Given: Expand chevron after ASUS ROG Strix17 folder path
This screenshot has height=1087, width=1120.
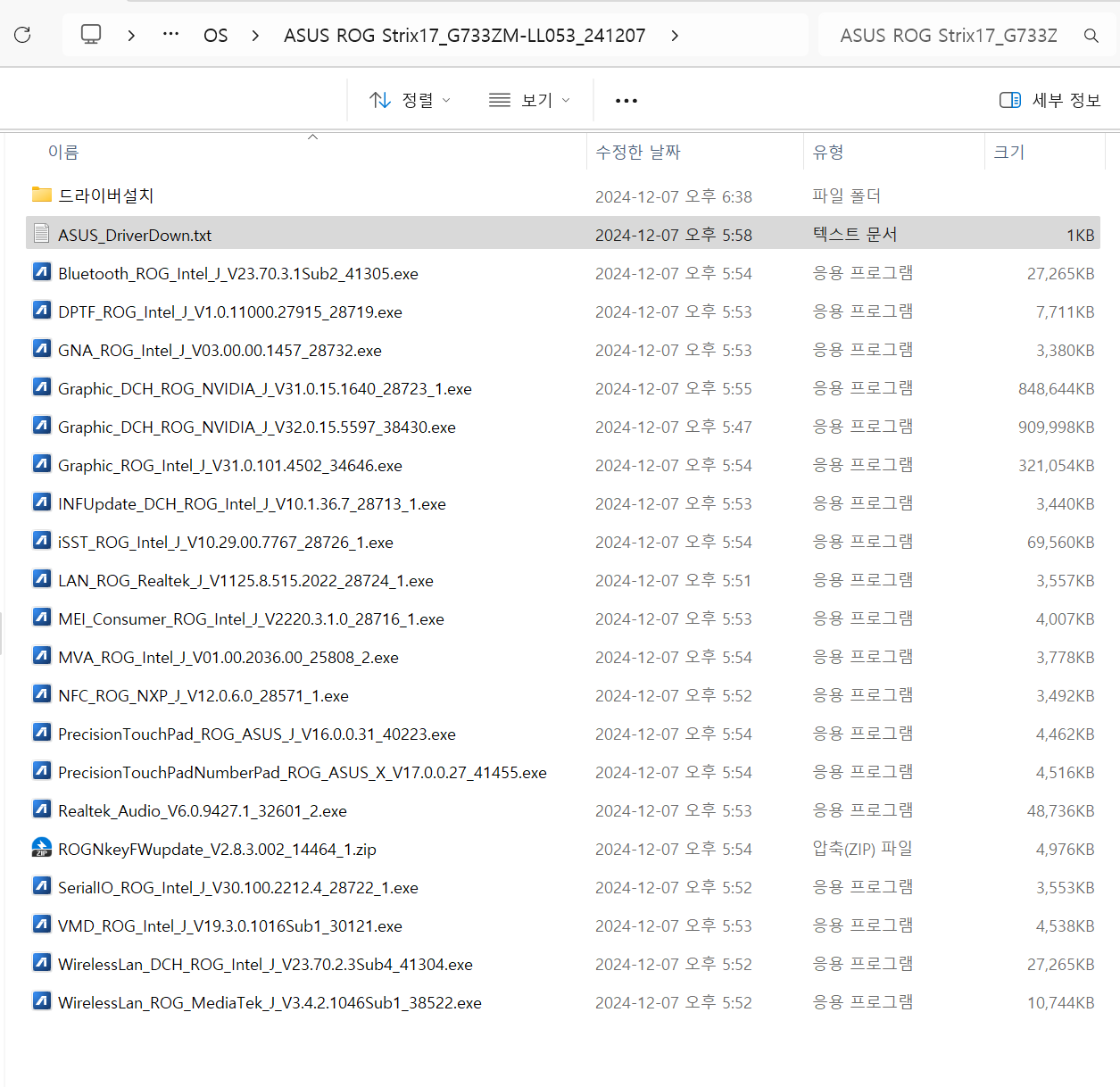Looking at the screenshot, I should (x=675, y=36).
